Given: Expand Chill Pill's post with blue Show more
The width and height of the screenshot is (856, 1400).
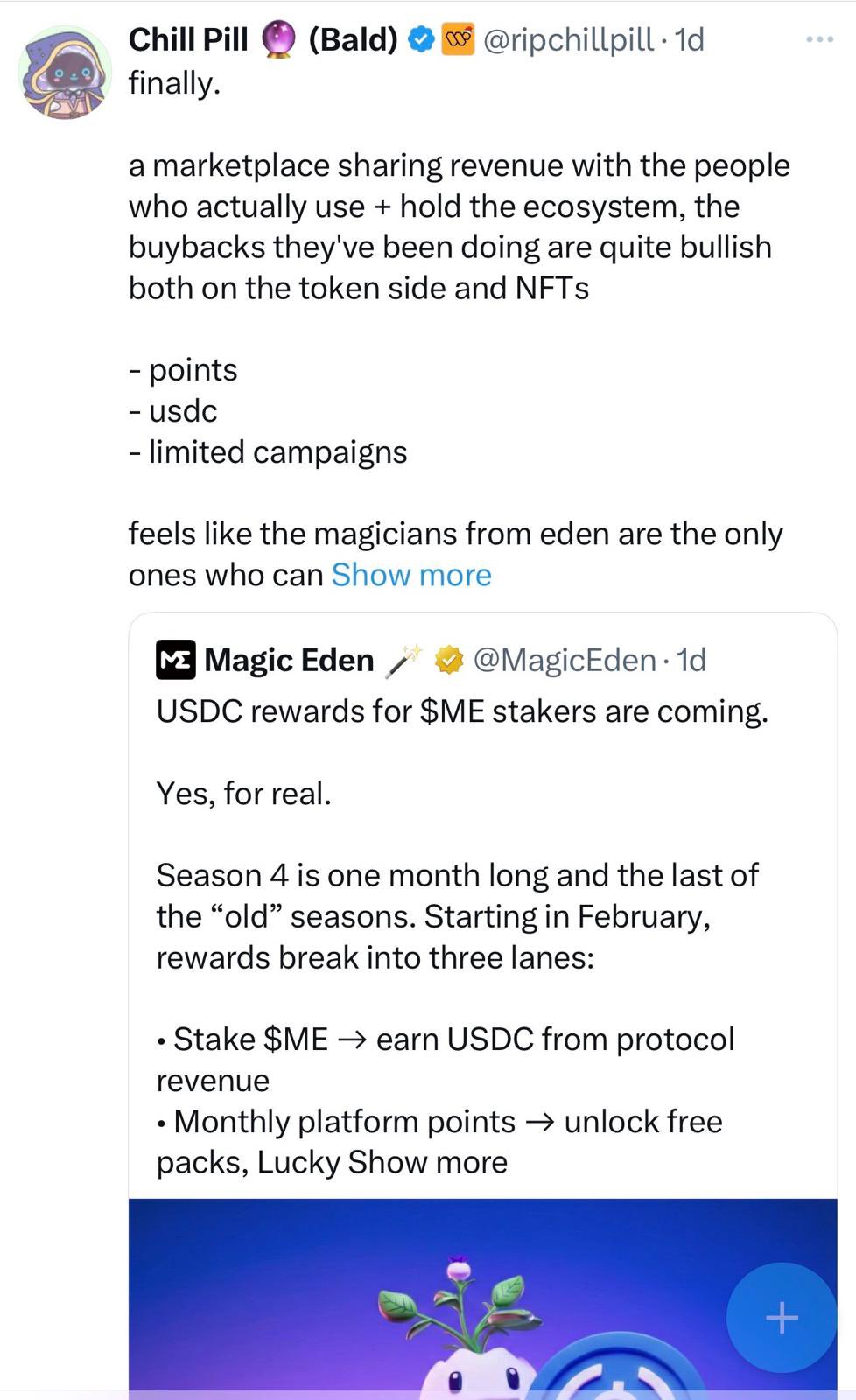Looking at the screenshot, I should tap(410, 575).
